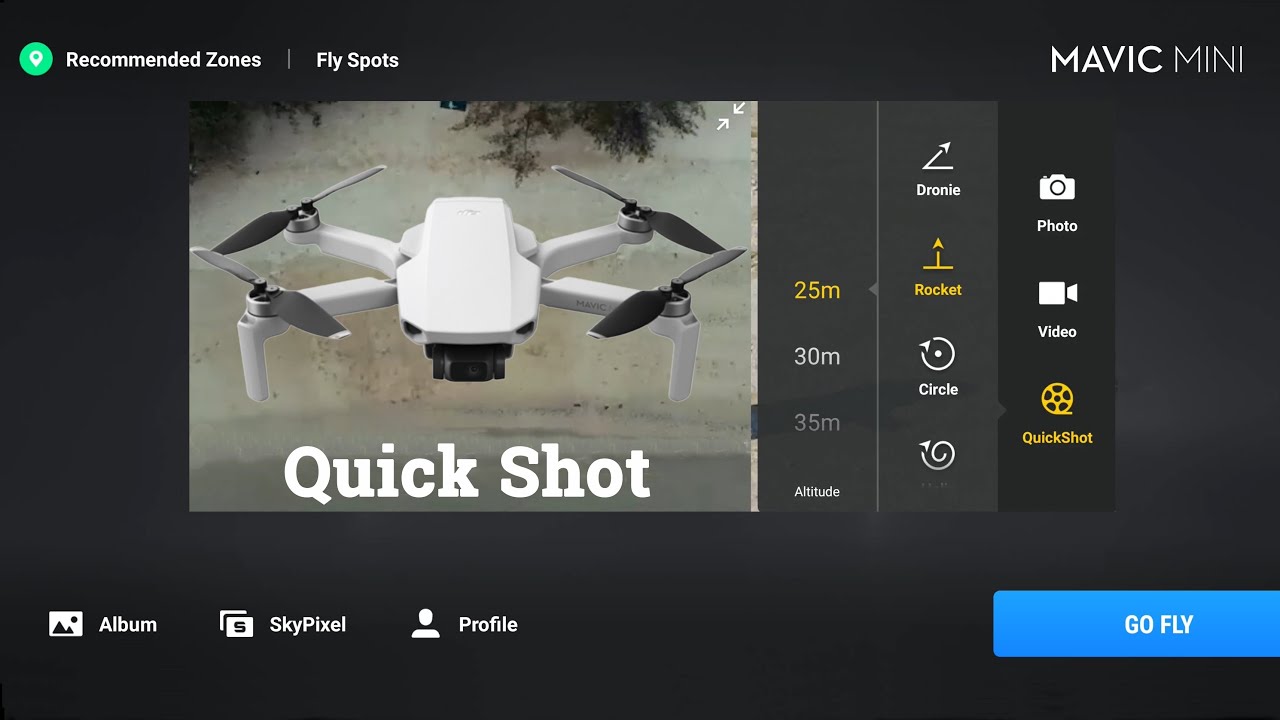Choose Photo camera mode
The height and width of the screenshot is (720, 1280).
click(1057, 187)
